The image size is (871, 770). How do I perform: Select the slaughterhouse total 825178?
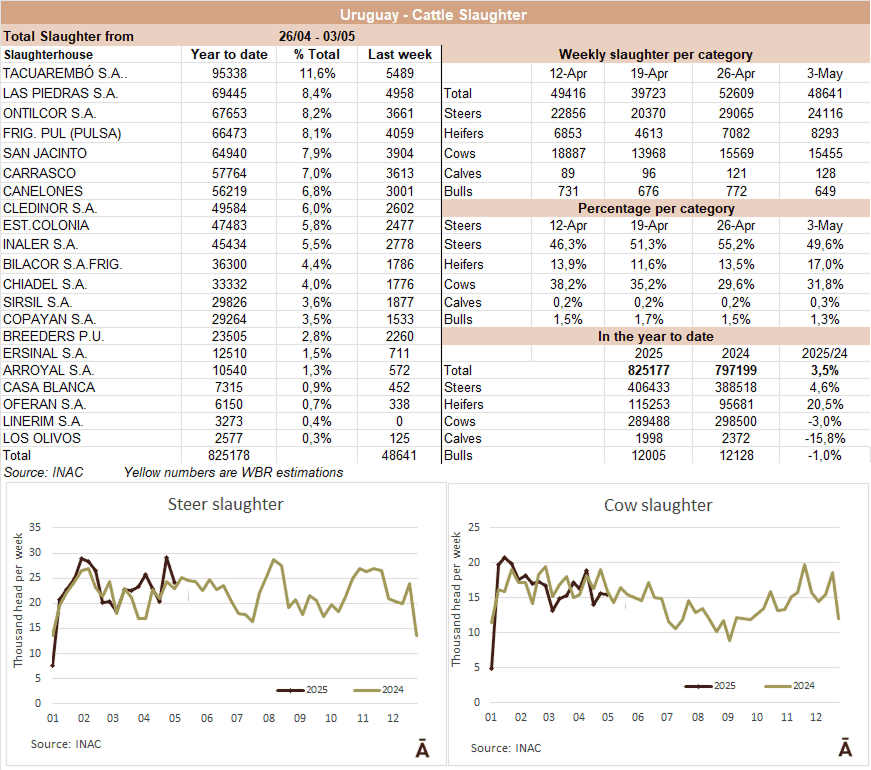point(229,456)
